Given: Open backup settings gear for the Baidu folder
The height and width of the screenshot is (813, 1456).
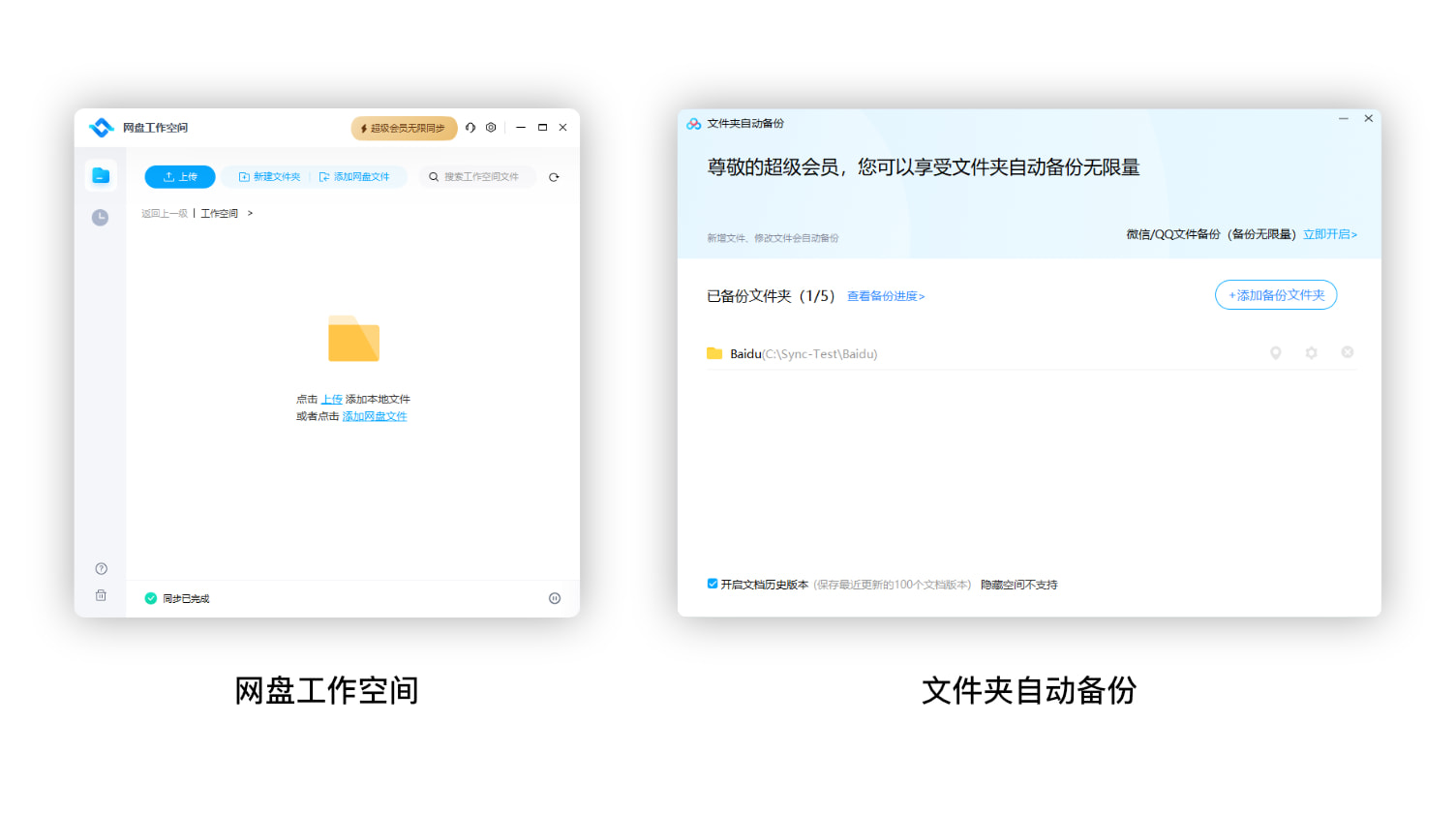Looking at the screenshot, I should [x=1311, y=352].
